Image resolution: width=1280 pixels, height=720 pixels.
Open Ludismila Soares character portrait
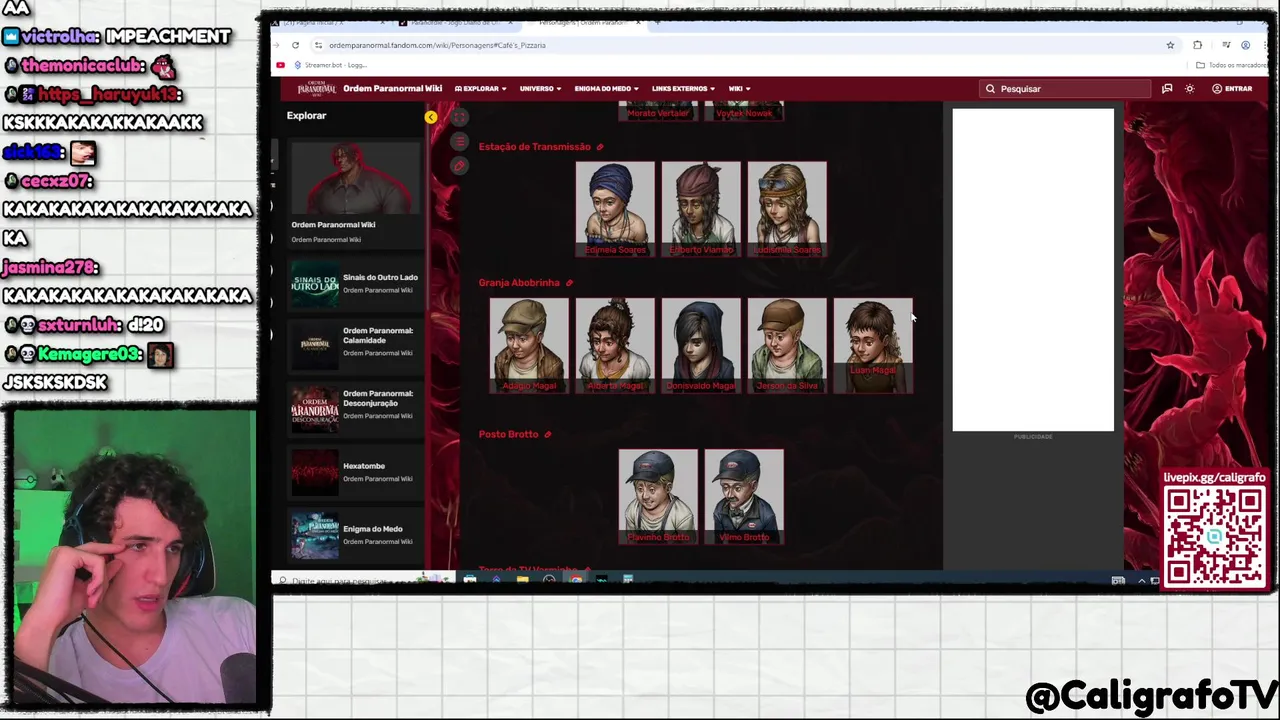click(x=787, y=209)
